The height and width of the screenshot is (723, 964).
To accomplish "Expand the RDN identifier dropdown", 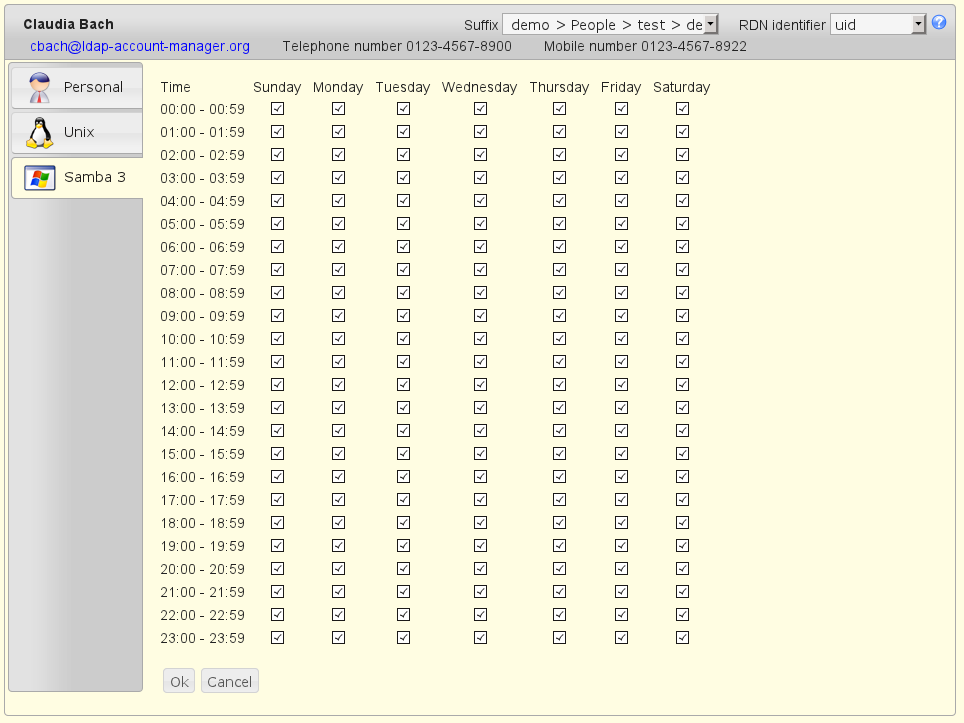I will pos(878,24).
